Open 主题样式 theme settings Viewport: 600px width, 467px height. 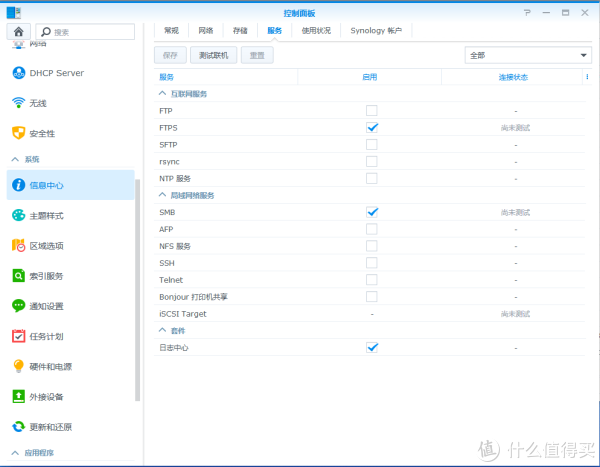pos(46,216)
